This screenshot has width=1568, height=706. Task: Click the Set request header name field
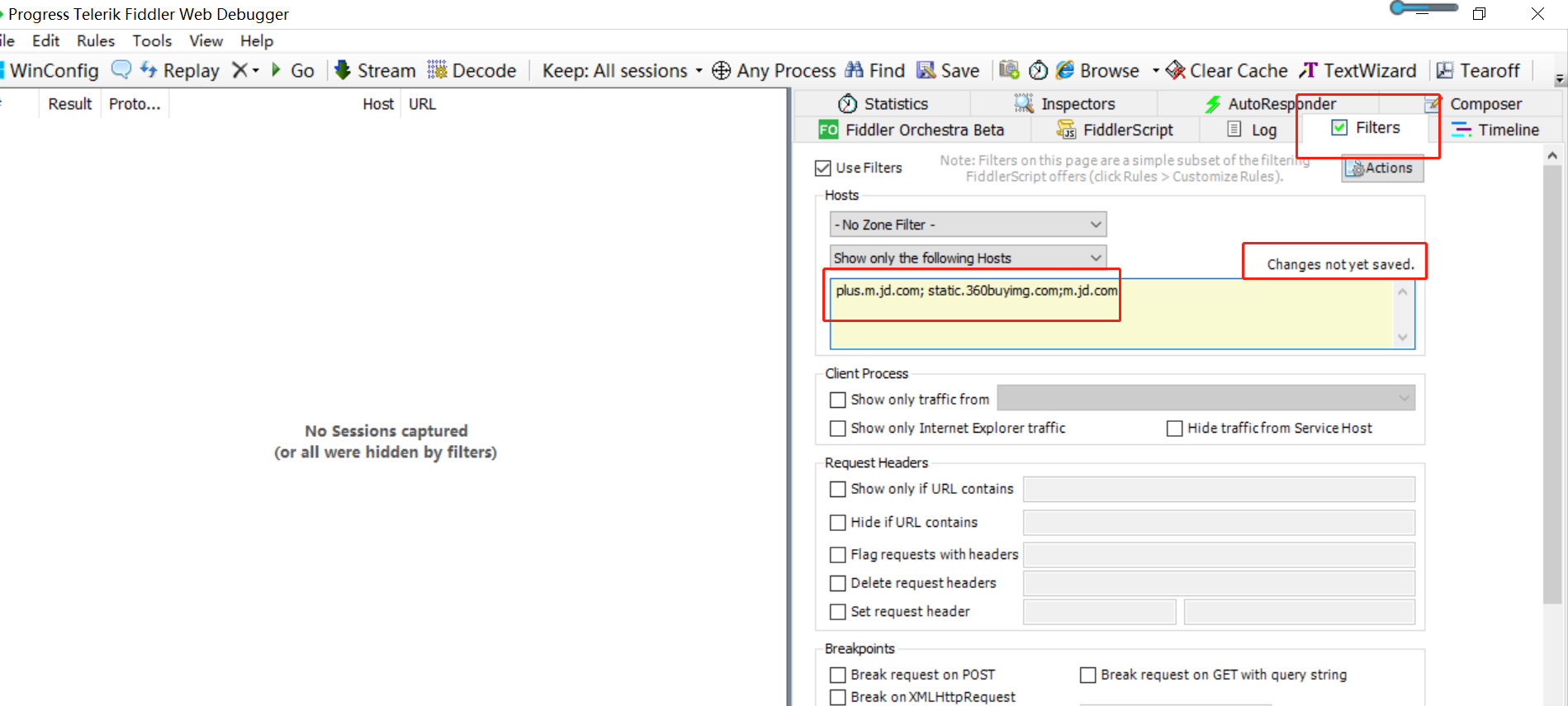1099,612
